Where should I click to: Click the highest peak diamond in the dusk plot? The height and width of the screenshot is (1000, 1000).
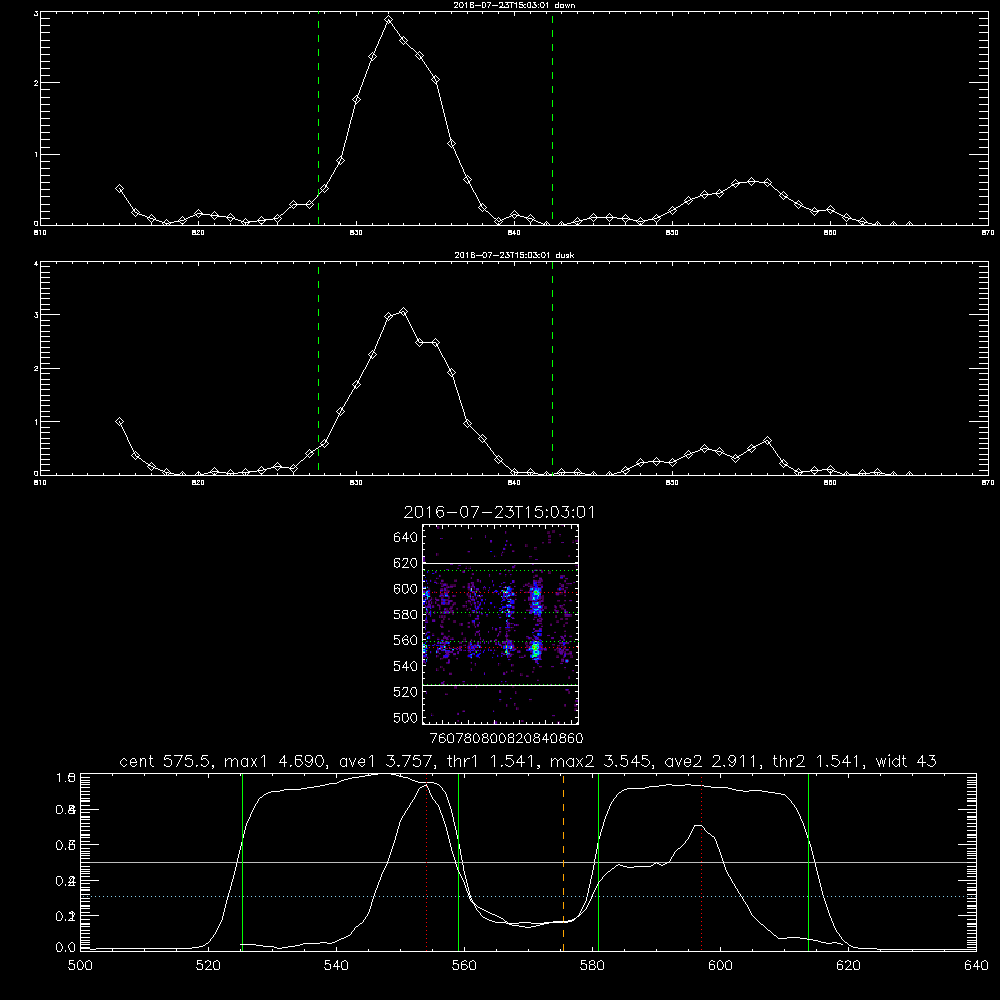coord(403,311)
